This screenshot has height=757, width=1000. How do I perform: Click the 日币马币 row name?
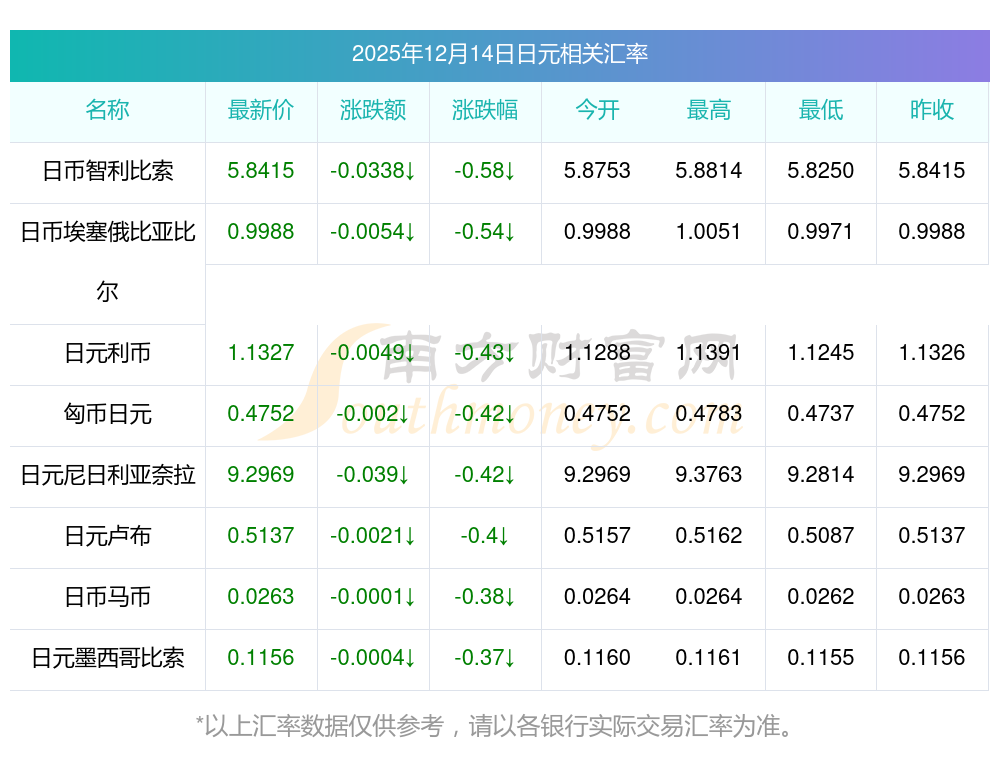(107, 598)
